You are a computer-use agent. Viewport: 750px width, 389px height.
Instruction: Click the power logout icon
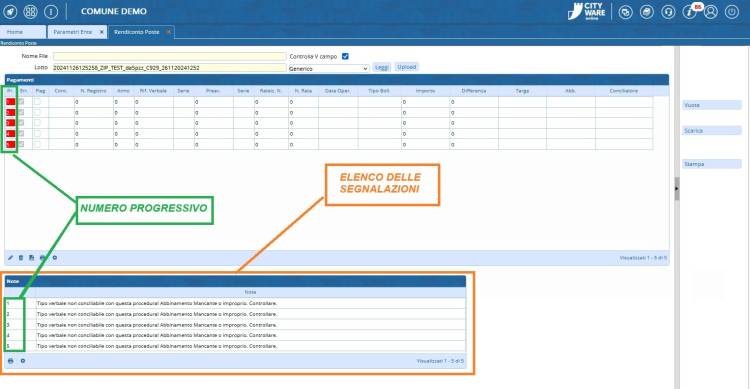pyautogui.click(x=732, y=11)
